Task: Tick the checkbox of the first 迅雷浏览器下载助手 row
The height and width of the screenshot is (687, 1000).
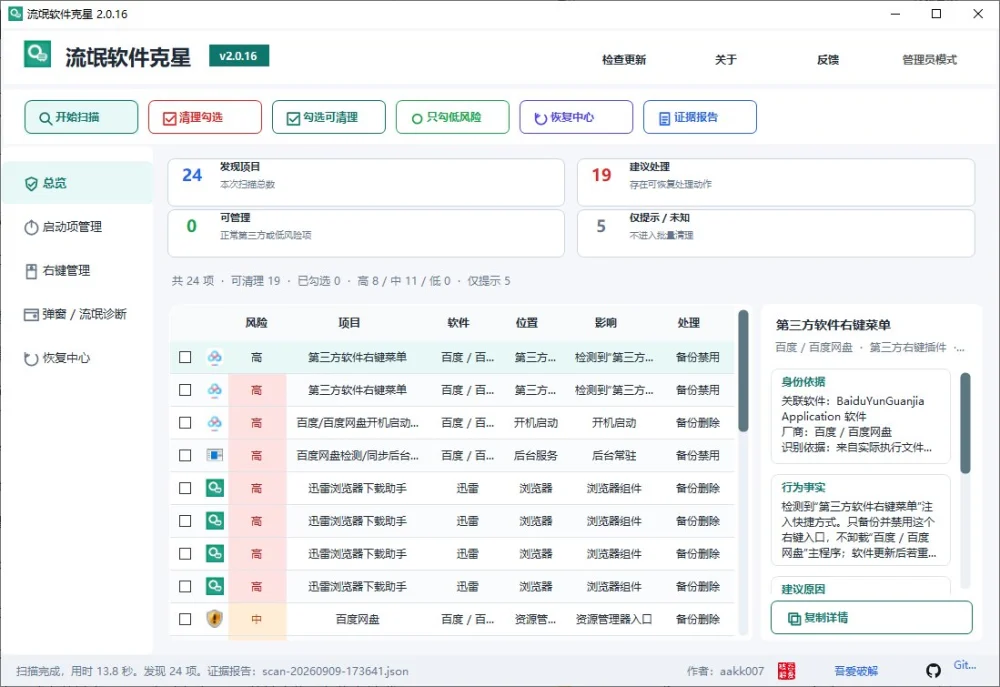Action: [185, 488]
